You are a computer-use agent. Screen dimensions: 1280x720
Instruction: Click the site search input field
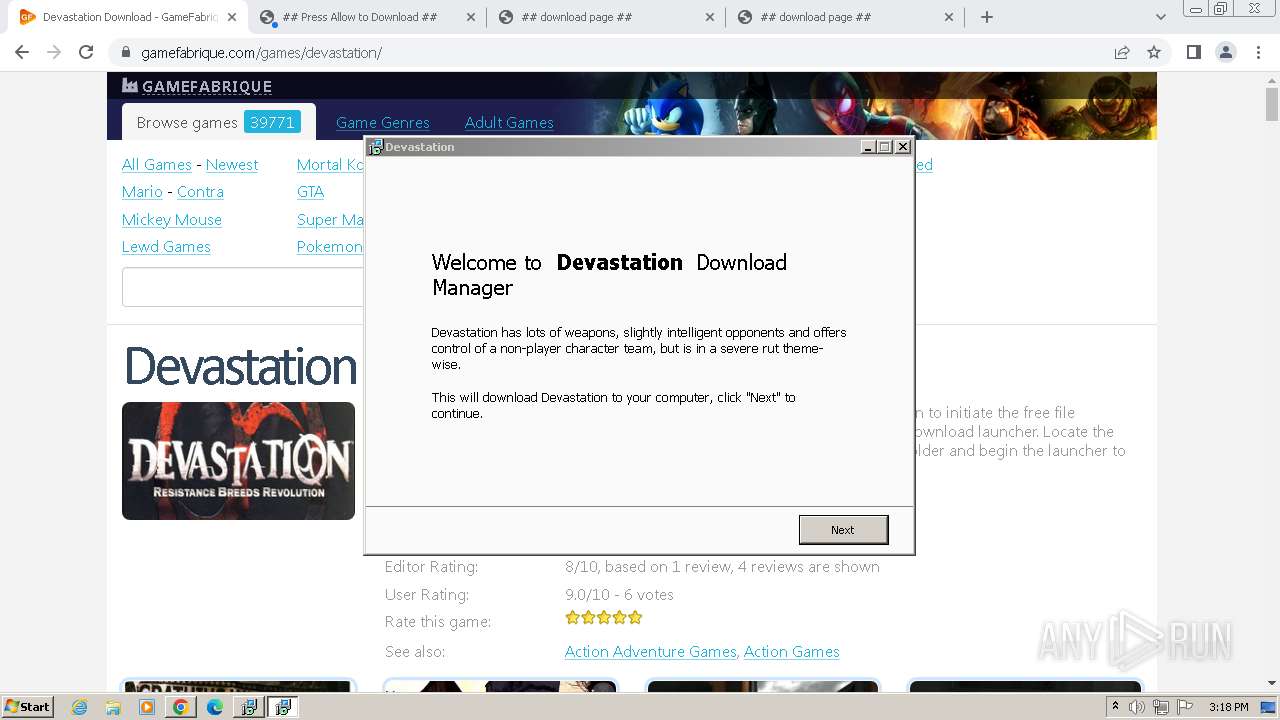point(243,287)
